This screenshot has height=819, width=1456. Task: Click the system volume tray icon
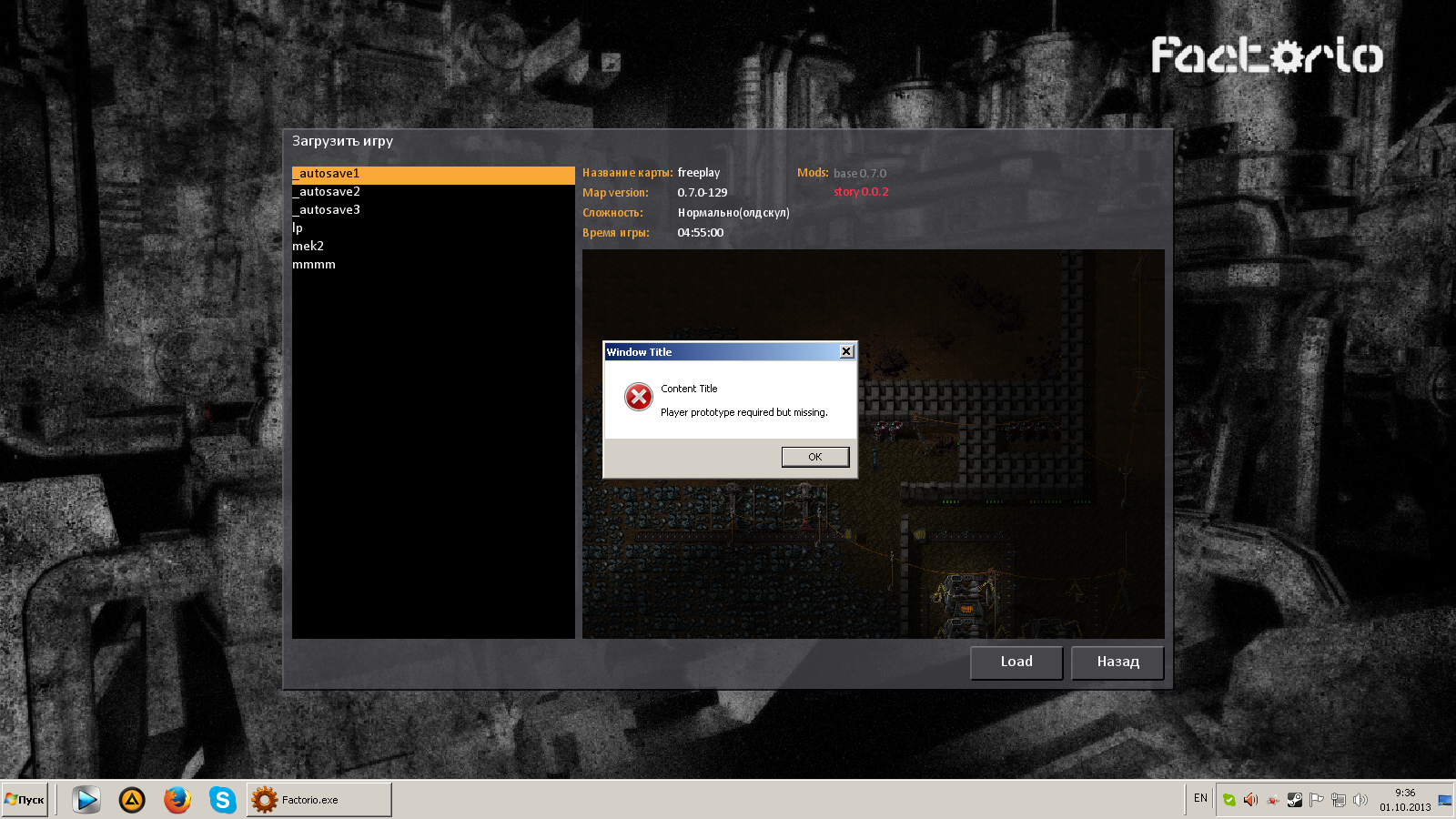click(x=1360, y=800)
